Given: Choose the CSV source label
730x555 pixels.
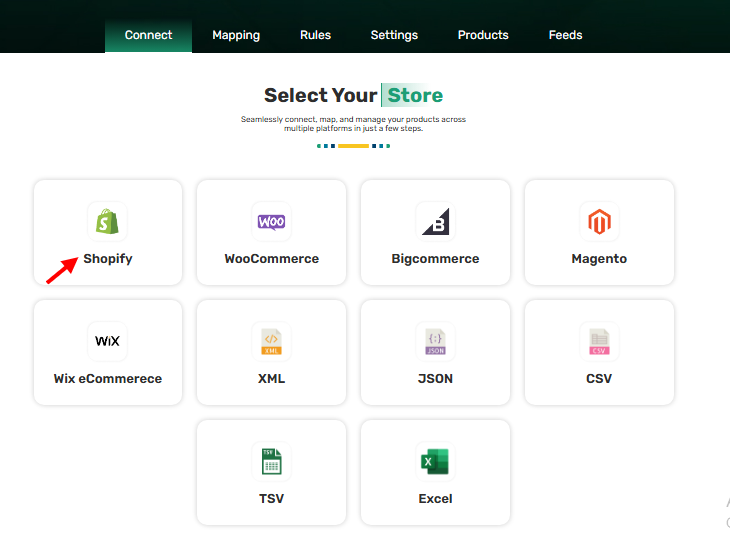Looking at the screenshot, I should (599, 379).
